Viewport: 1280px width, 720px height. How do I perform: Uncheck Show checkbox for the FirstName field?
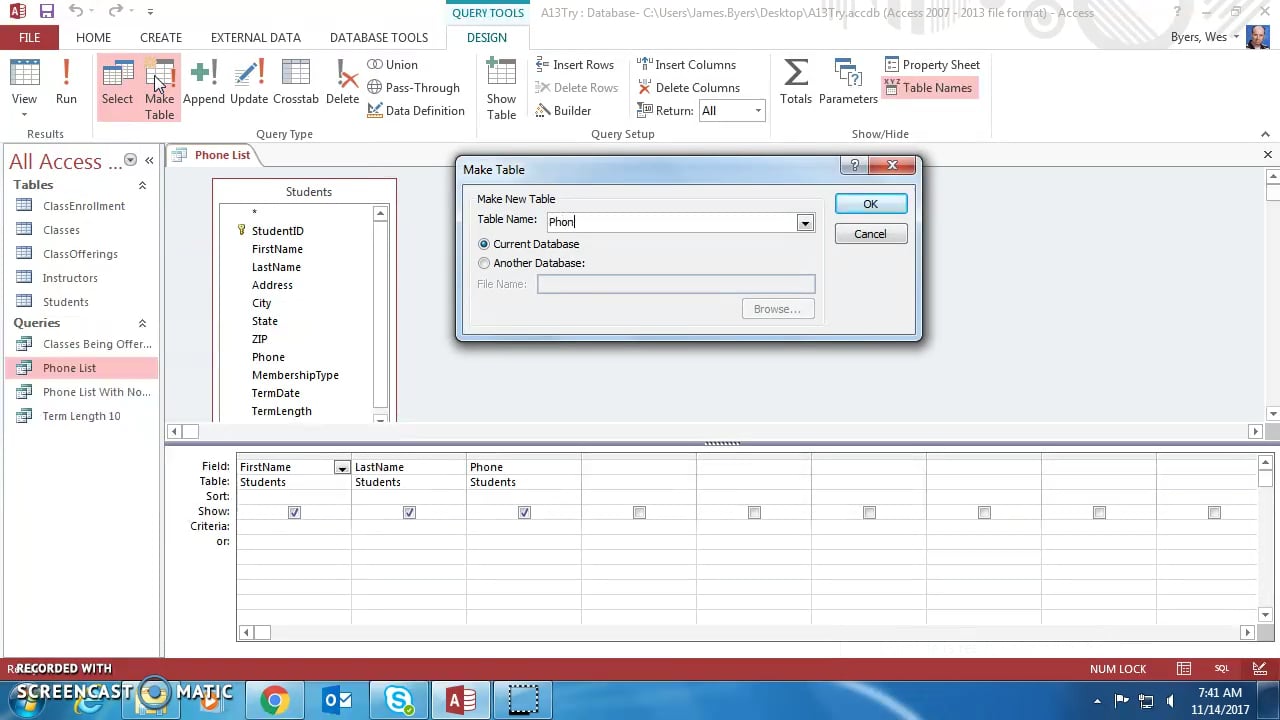[294, 512]
